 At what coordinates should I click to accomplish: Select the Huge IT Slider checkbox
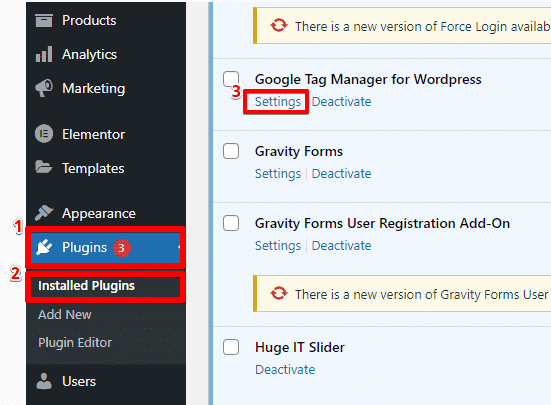click(231, 347)
